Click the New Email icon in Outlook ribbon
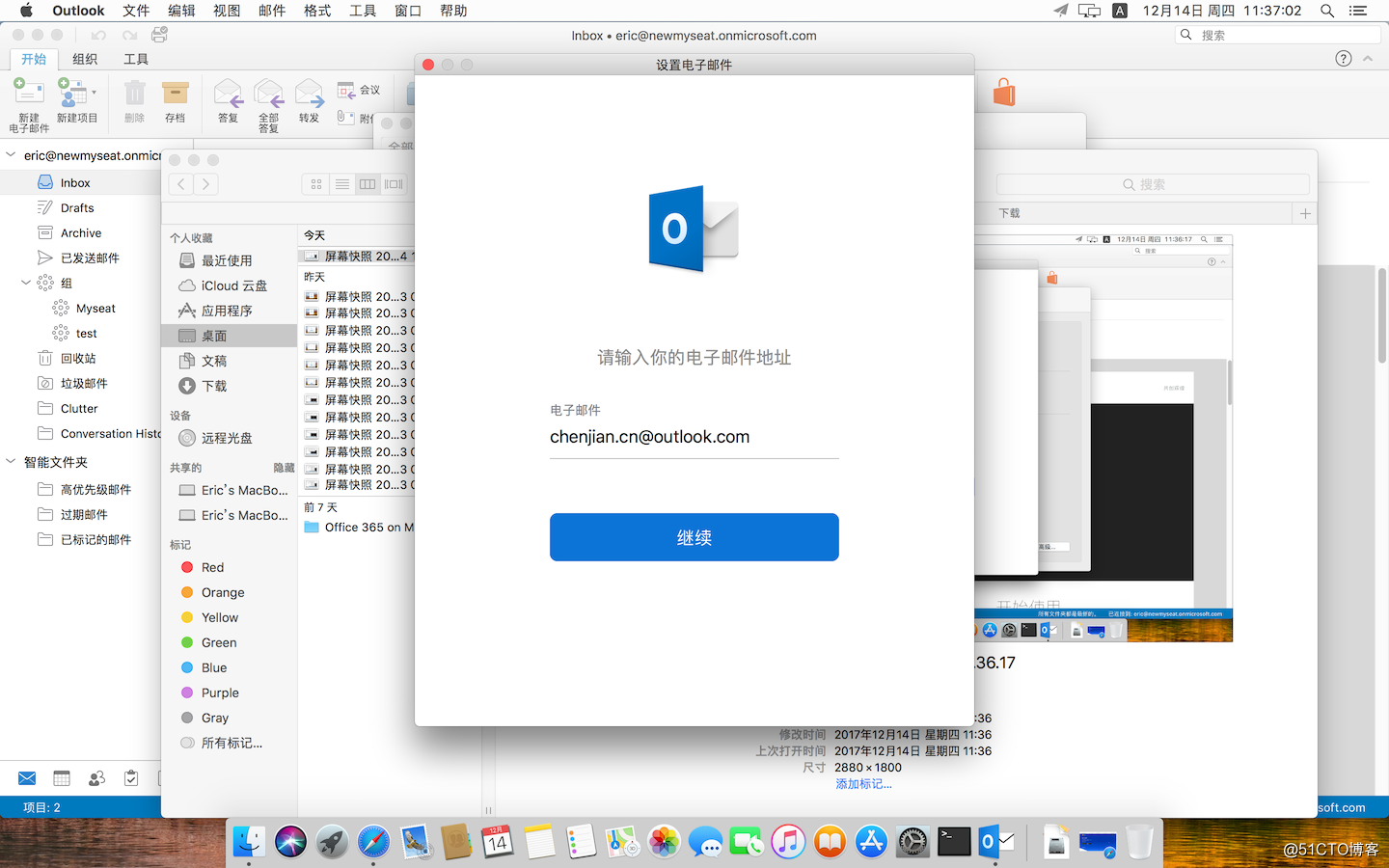 (29, 94)
